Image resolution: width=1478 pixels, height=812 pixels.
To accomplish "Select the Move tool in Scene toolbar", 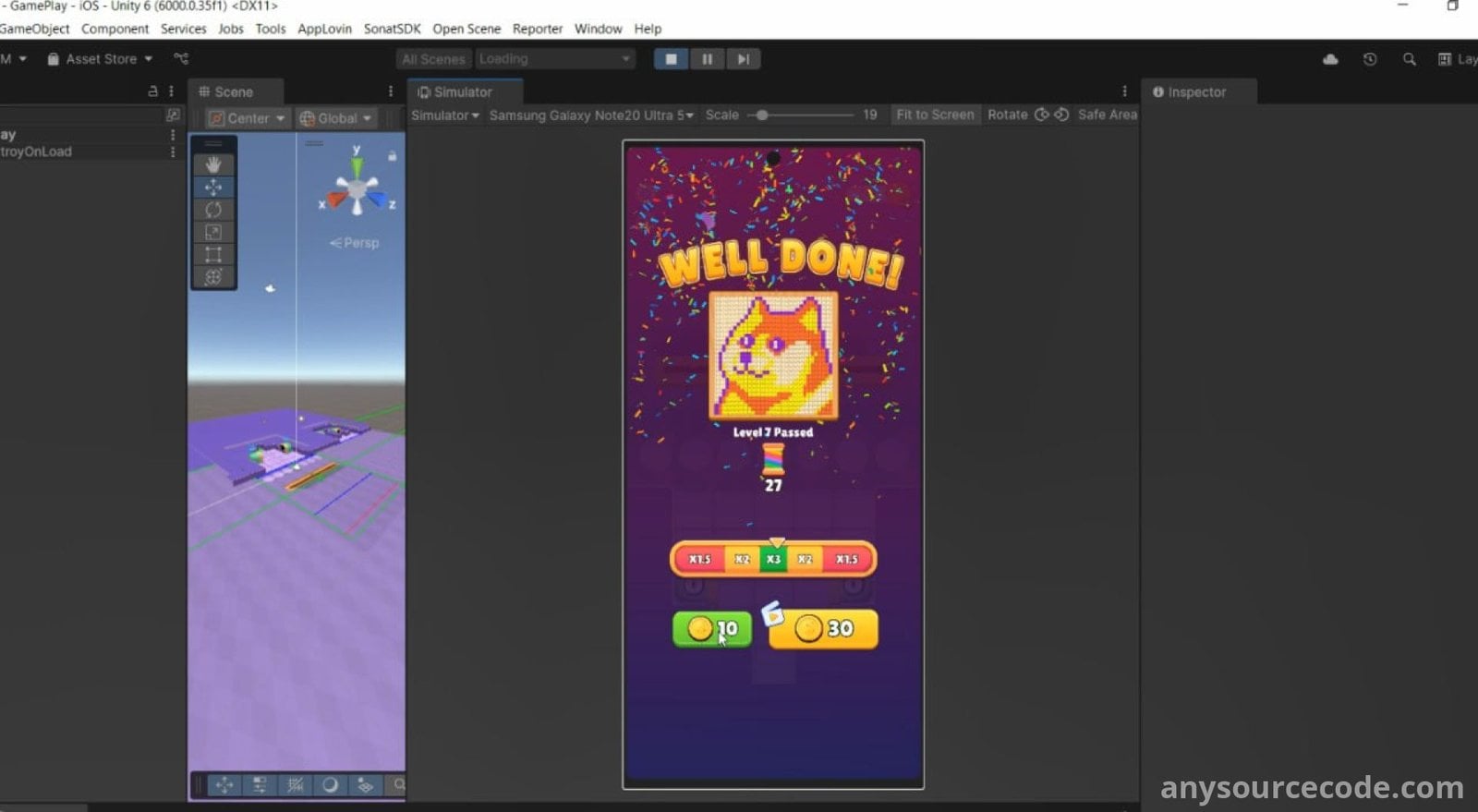I will 213,187.
